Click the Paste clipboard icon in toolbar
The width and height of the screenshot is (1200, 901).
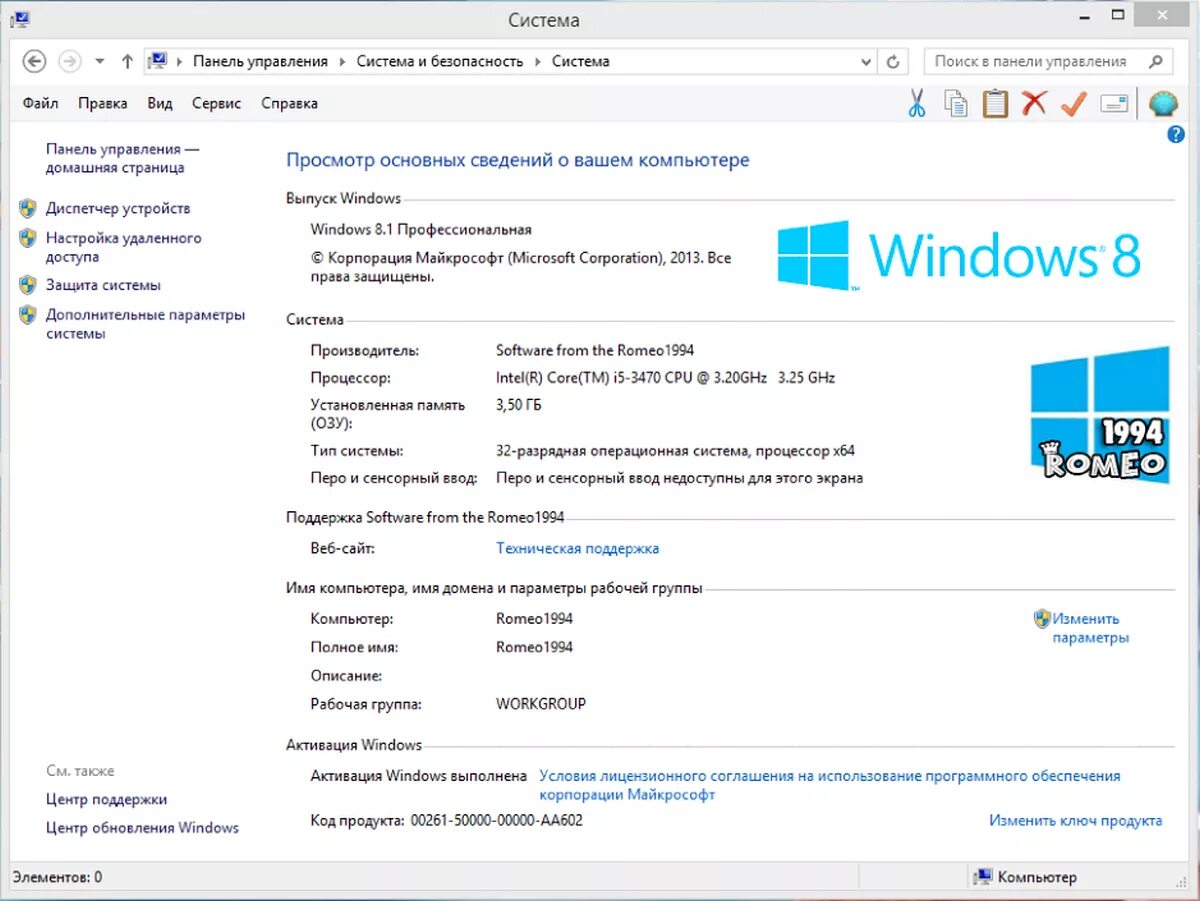tap(995, 103)
